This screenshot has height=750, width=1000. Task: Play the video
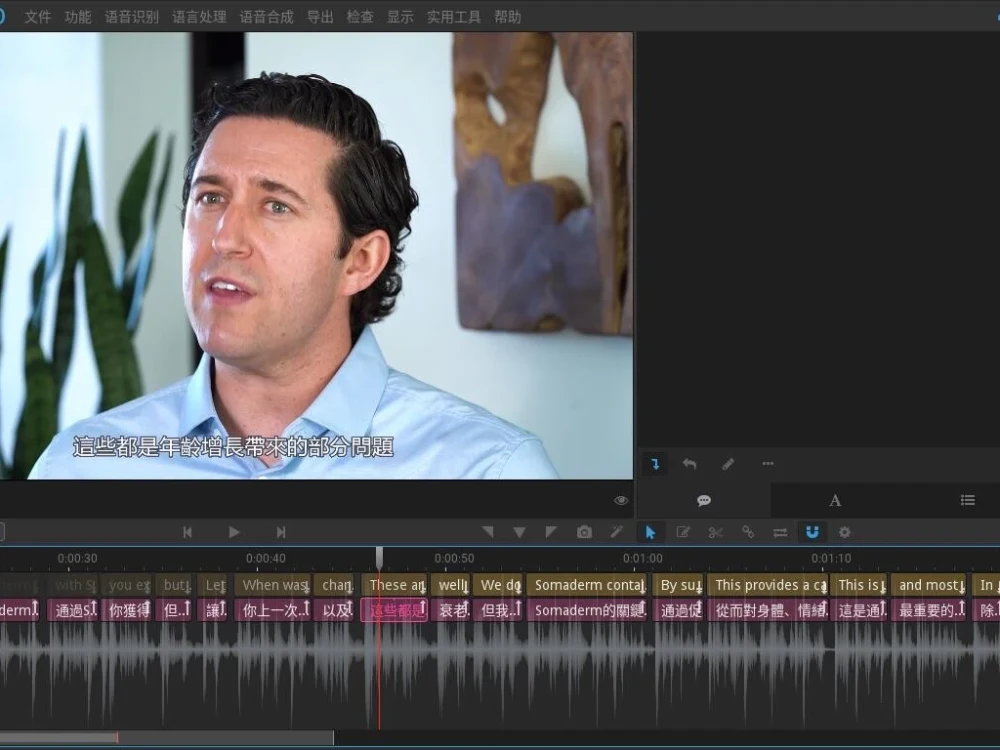click(x=234, y=532)
